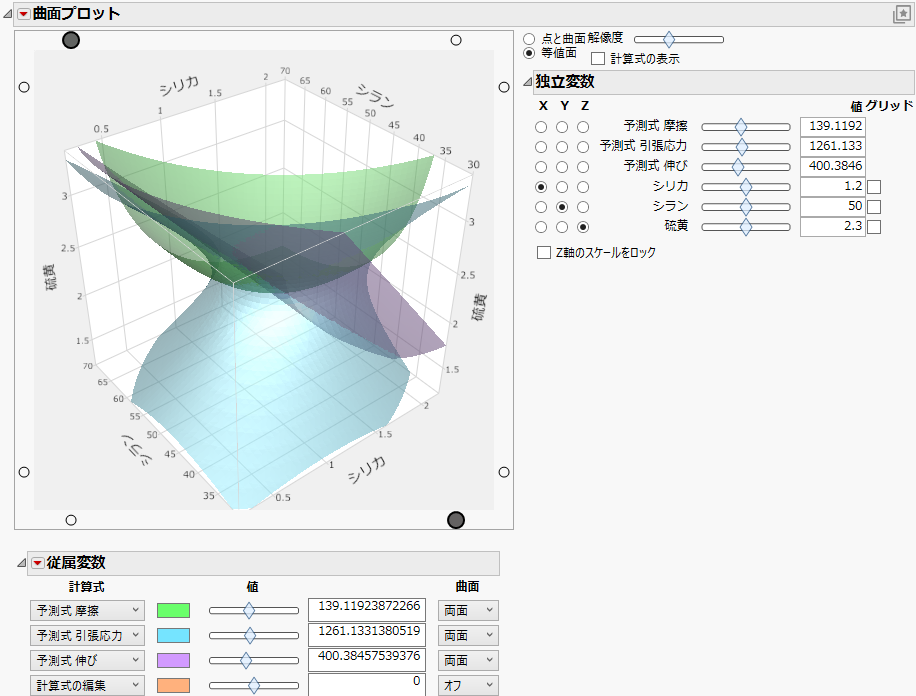Click the dark rotation handle above the plot

click(70, 40)
